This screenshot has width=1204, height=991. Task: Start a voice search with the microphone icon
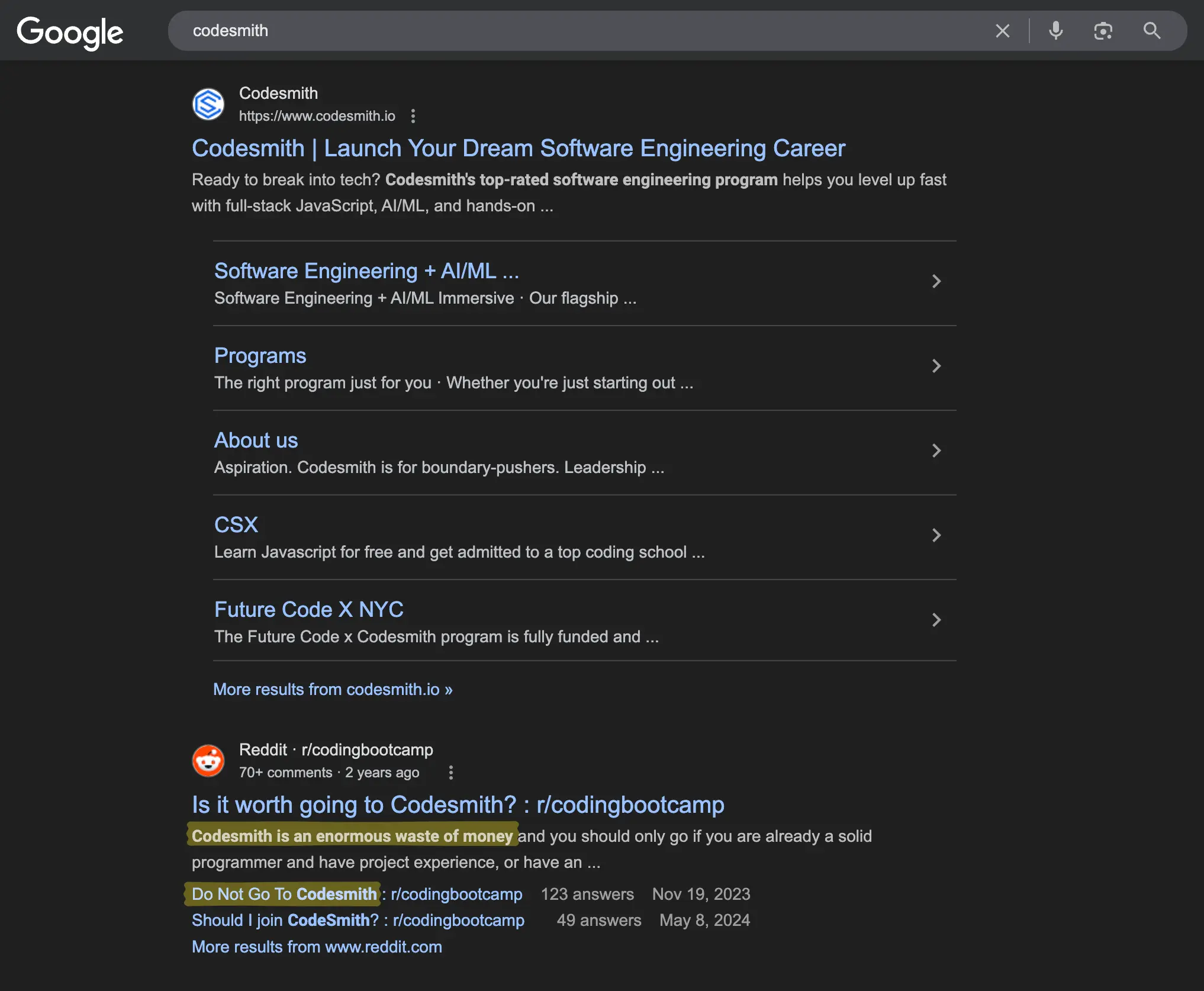[1055, 30]
